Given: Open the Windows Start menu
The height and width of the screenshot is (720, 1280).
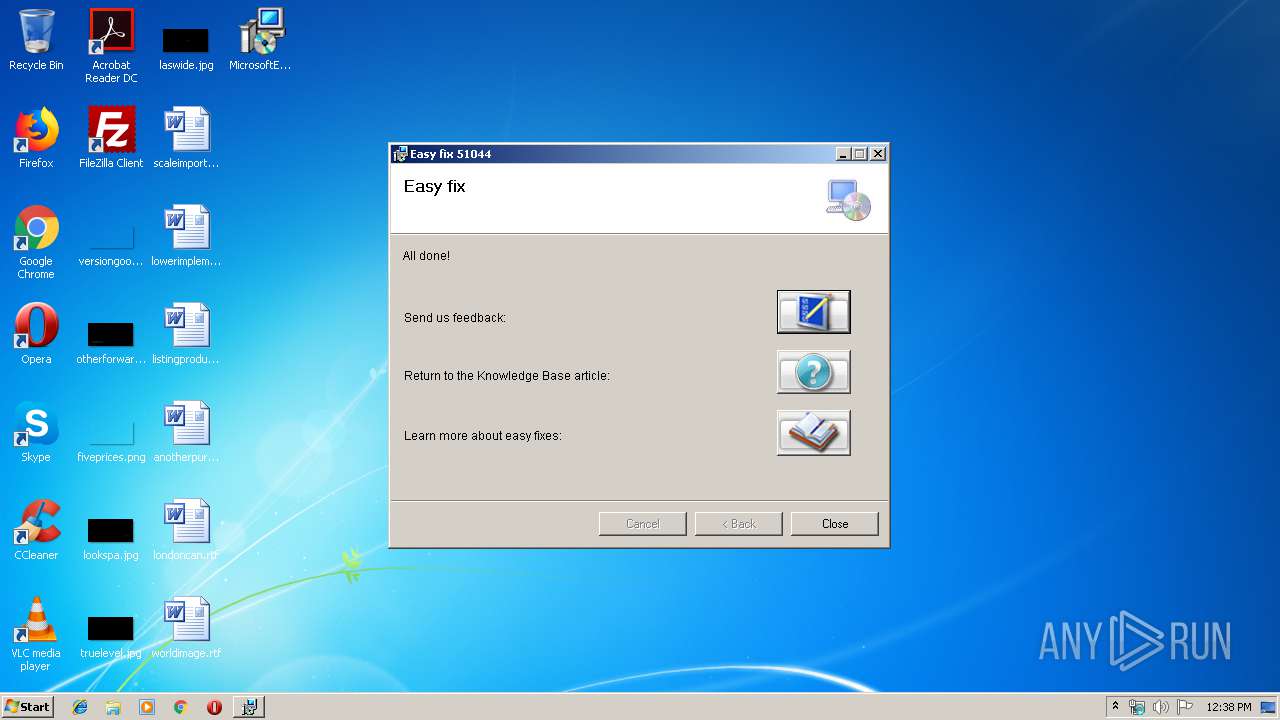Looking at the screenshot, I should 28,706.
